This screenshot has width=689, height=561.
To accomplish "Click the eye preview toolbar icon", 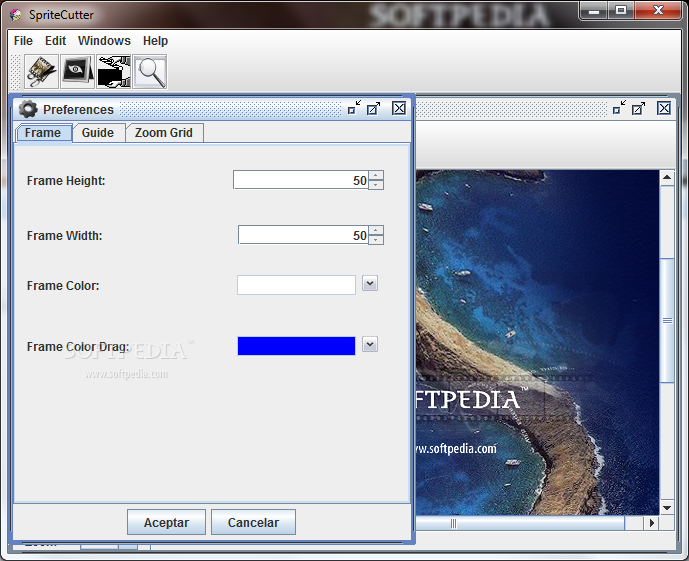I will click(x=77, y=72).
